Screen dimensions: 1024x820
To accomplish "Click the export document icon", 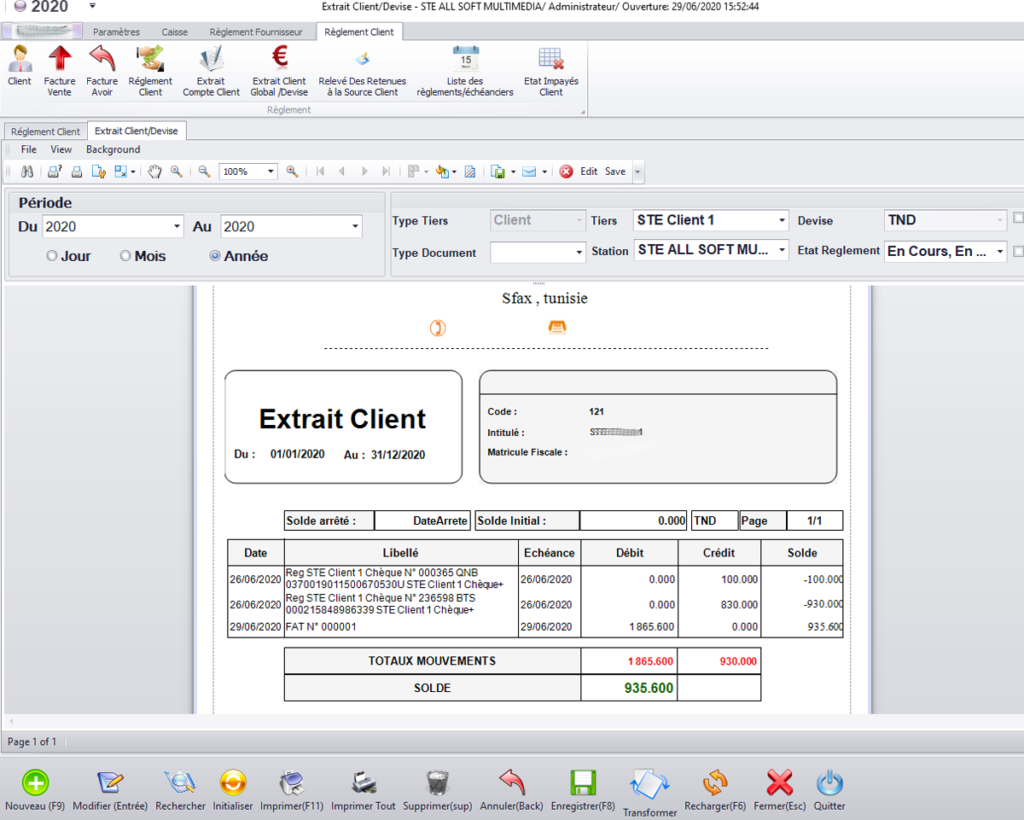I will [498, 172].
